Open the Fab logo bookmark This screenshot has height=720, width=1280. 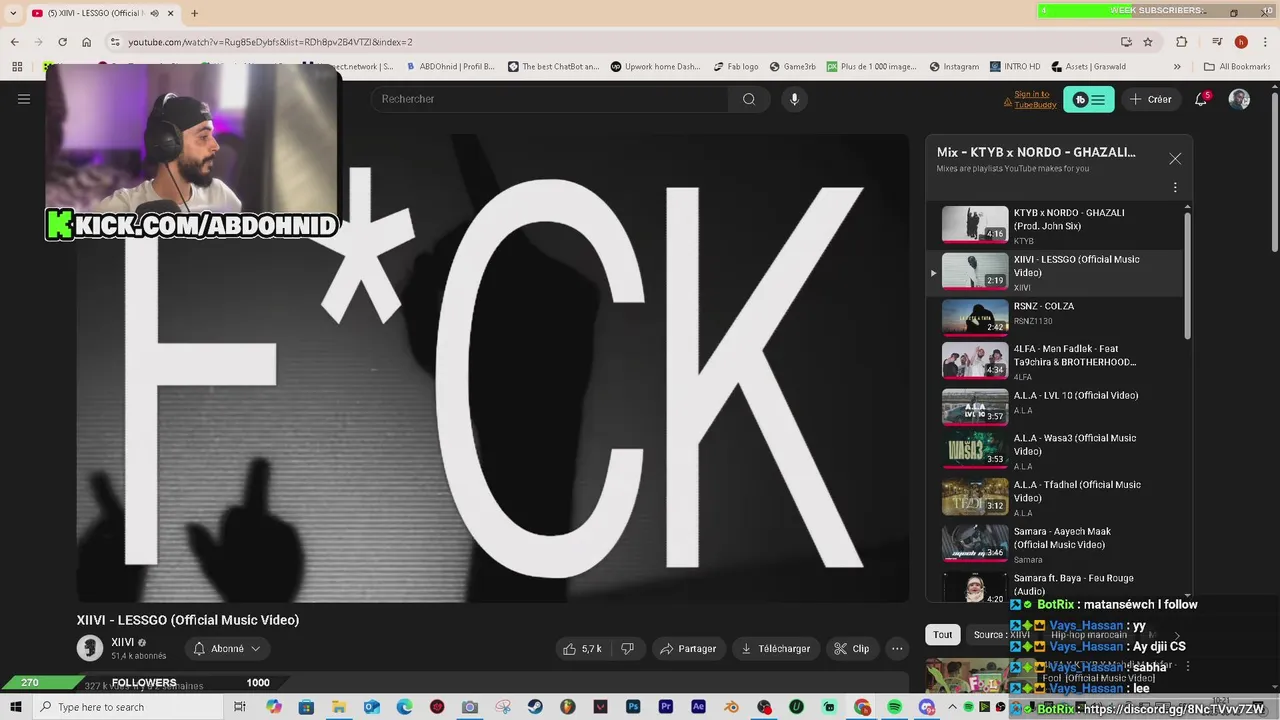(x=736, y=67)
